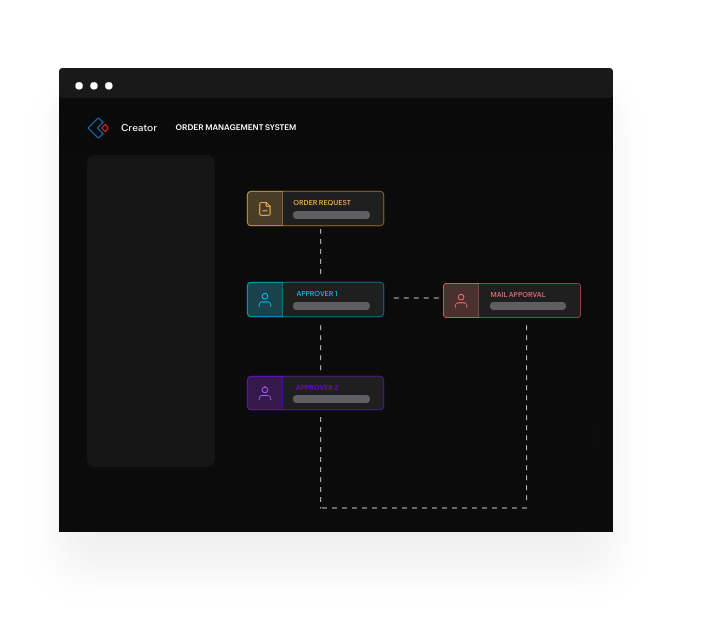Click the ORDER REQUEST label
This screenshot has width=728, height=632.
322,202
